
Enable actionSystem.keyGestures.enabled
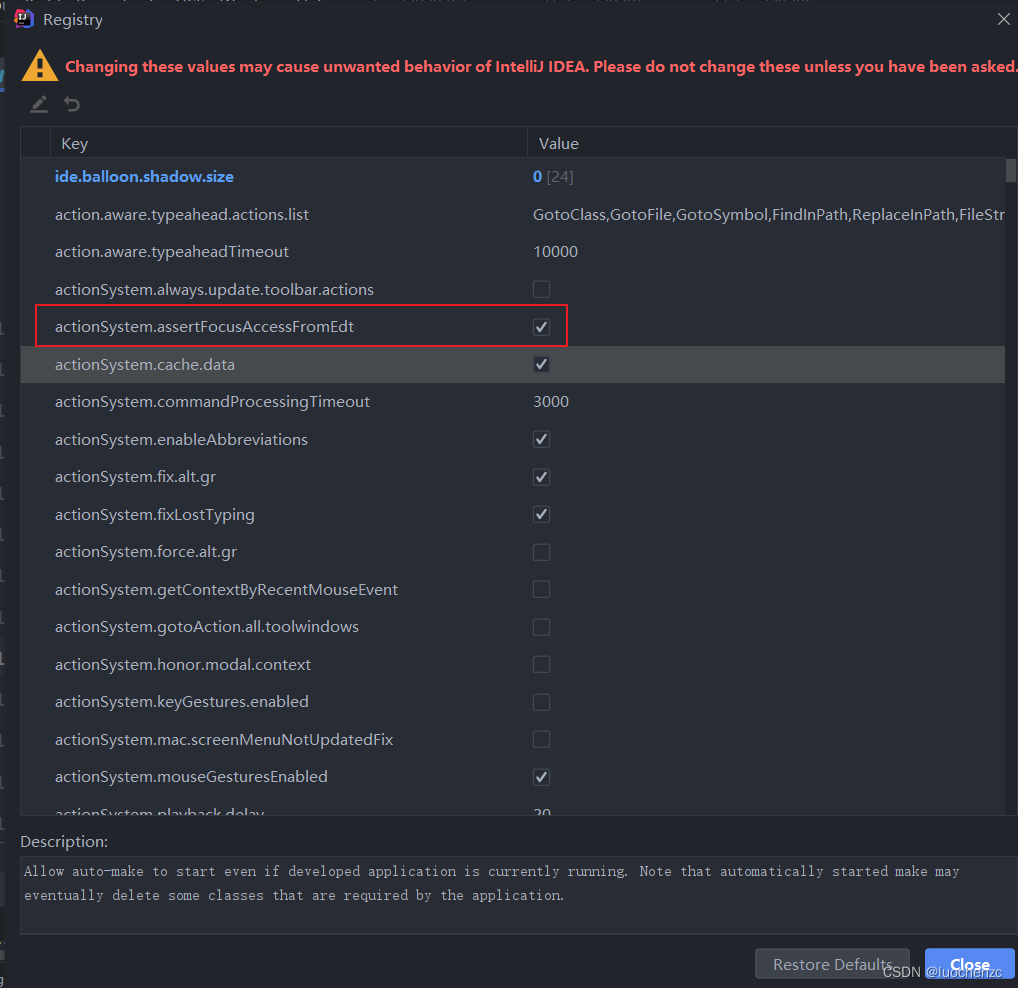541,701
